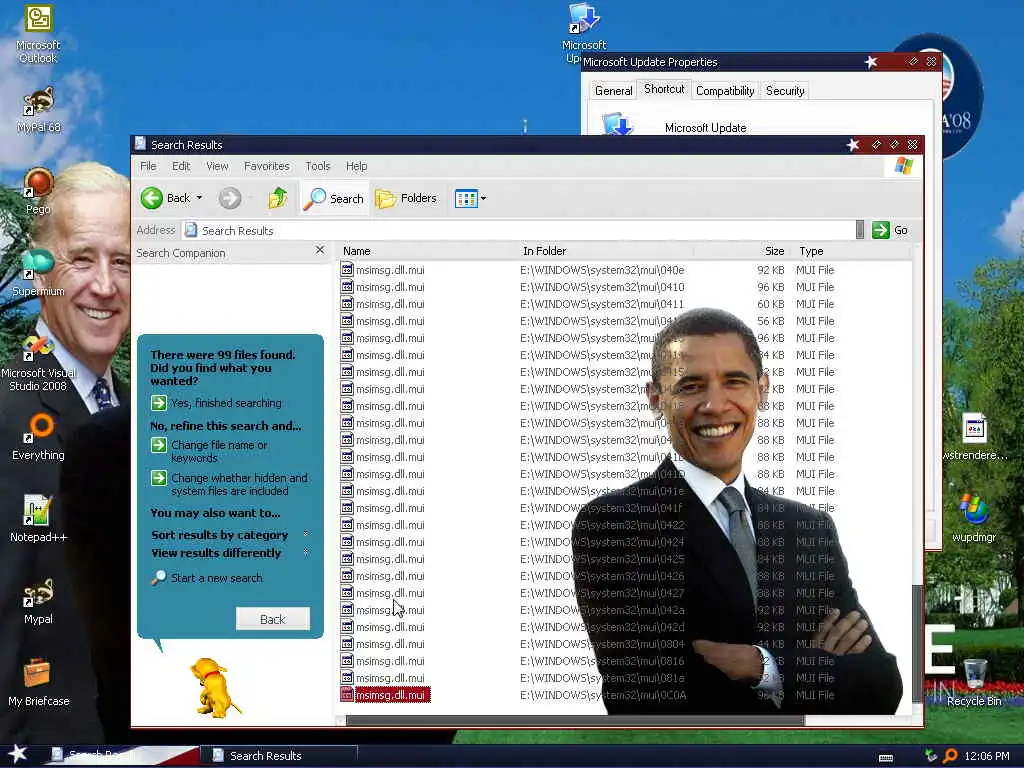Click the Go button in address bar

click(x=891, y=230)
